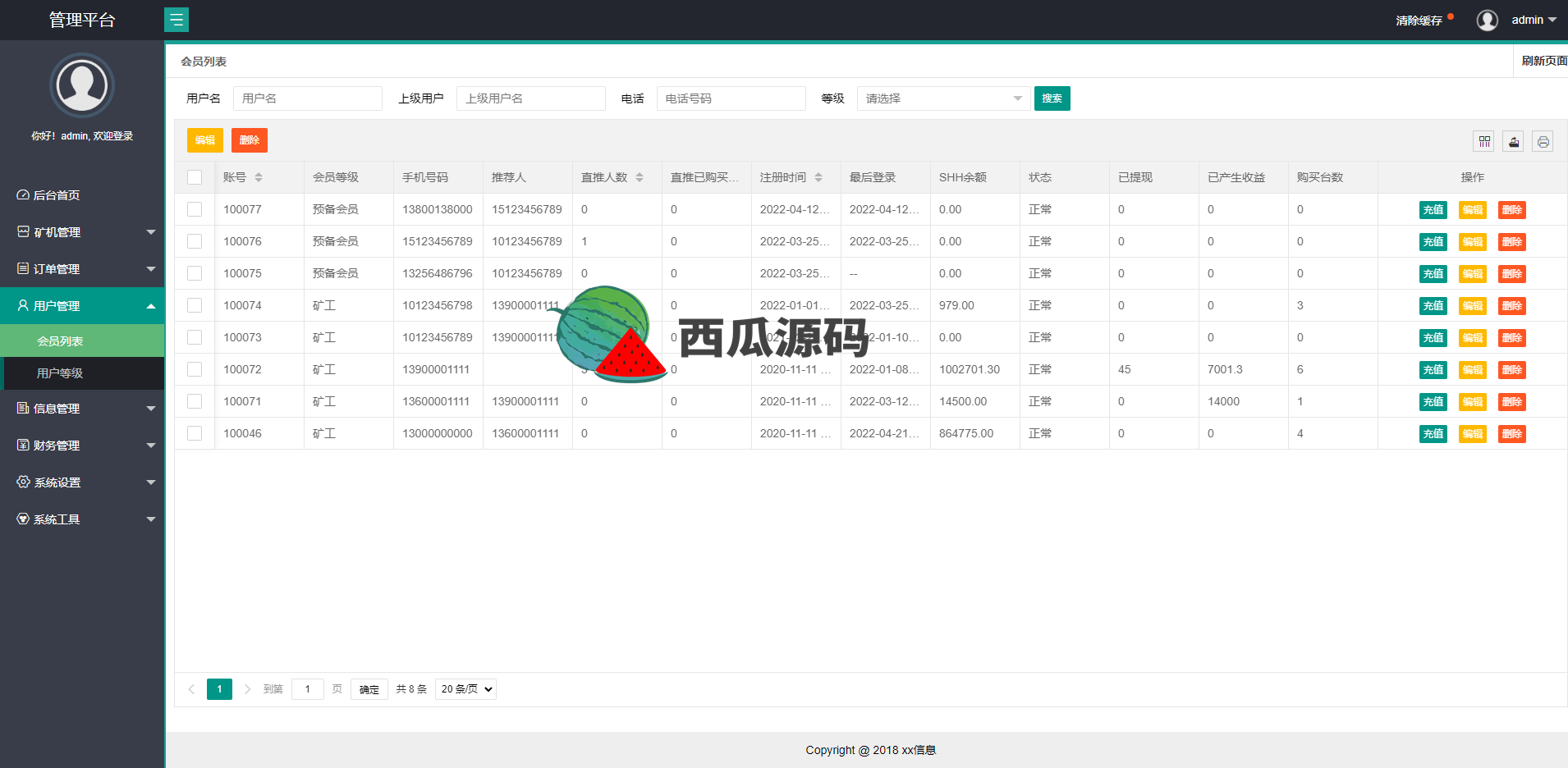The image size is (1568, 768).
Task: Click 编辑 for account 100076
Action: pos(1473,242)
